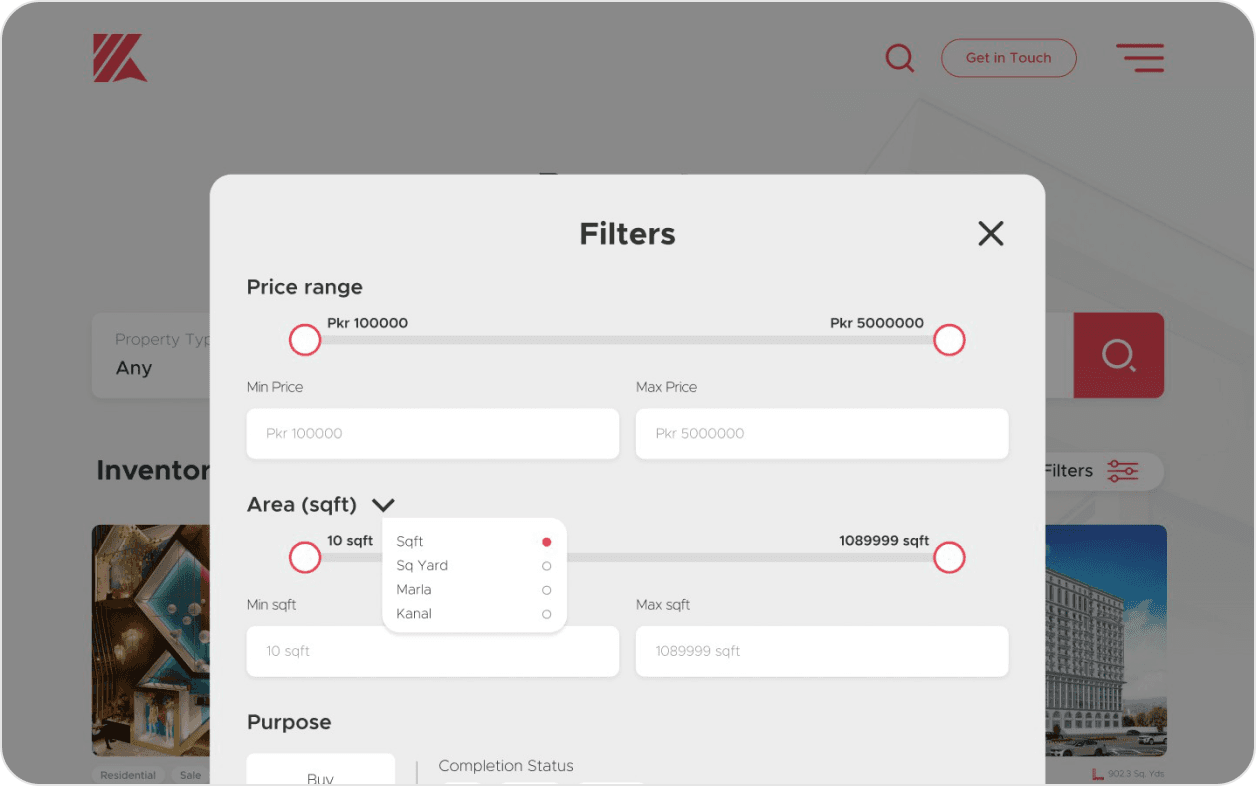
Task: Focus the Min sqft input field
Action: pos(433,651)
